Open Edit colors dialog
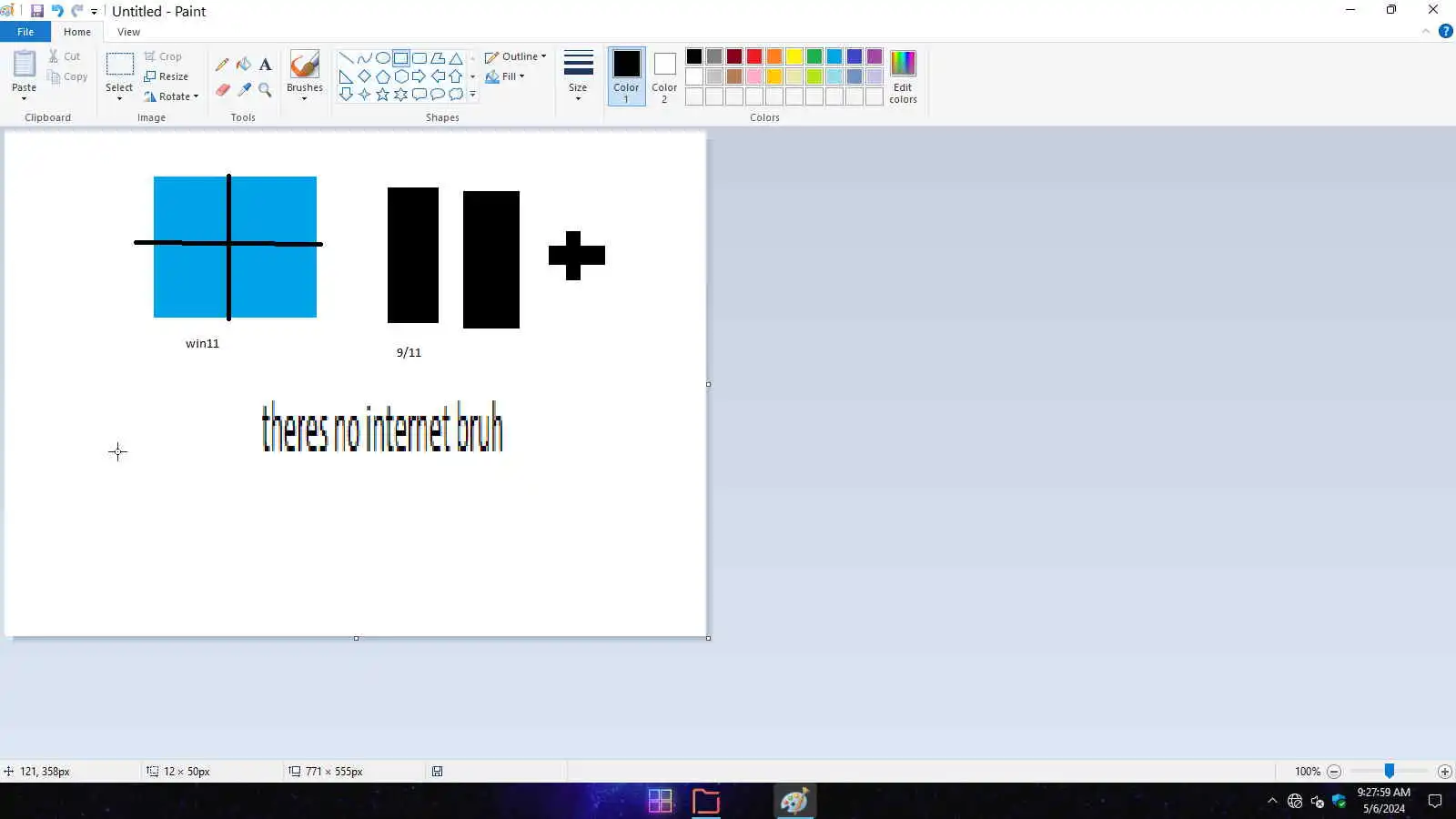Viewport: 1456px width, 819px height. [x=903, y=76]
